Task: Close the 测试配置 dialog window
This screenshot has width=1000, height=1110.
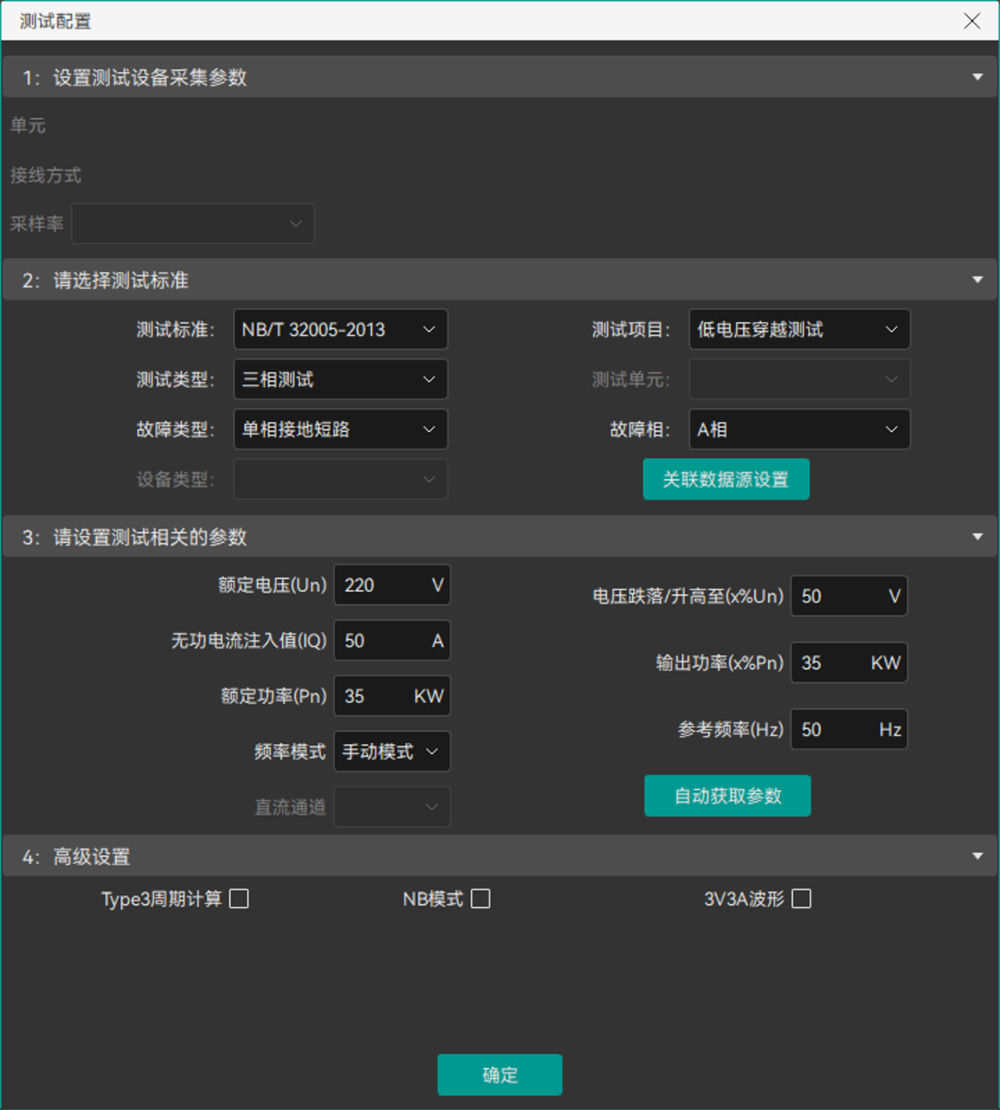Action: [x=972, y=21]
